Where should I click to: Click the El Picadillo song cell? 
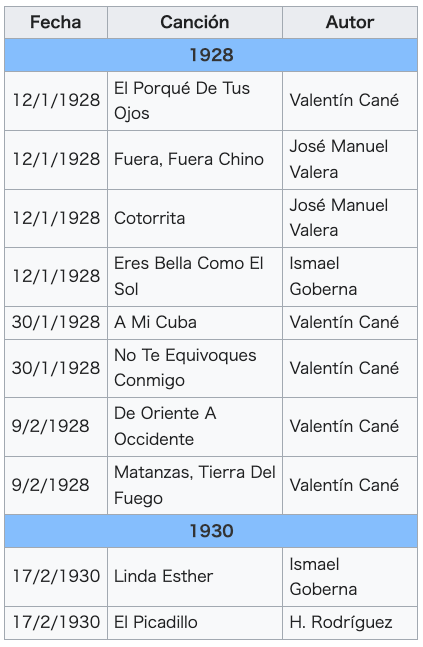pyautogui.click(x=195, y=623)
